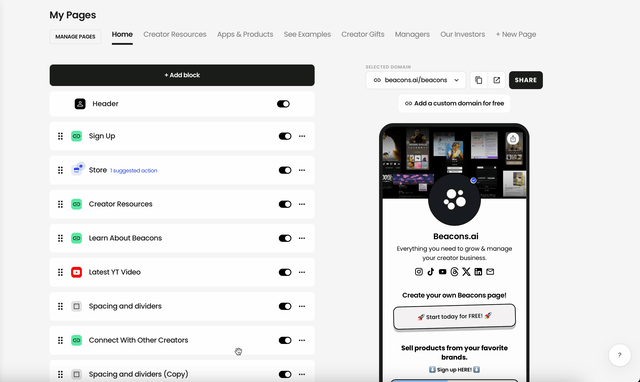Grab the drag handle for Creator Resources
This screenshot has height=382, width=640.
[60, 204]
